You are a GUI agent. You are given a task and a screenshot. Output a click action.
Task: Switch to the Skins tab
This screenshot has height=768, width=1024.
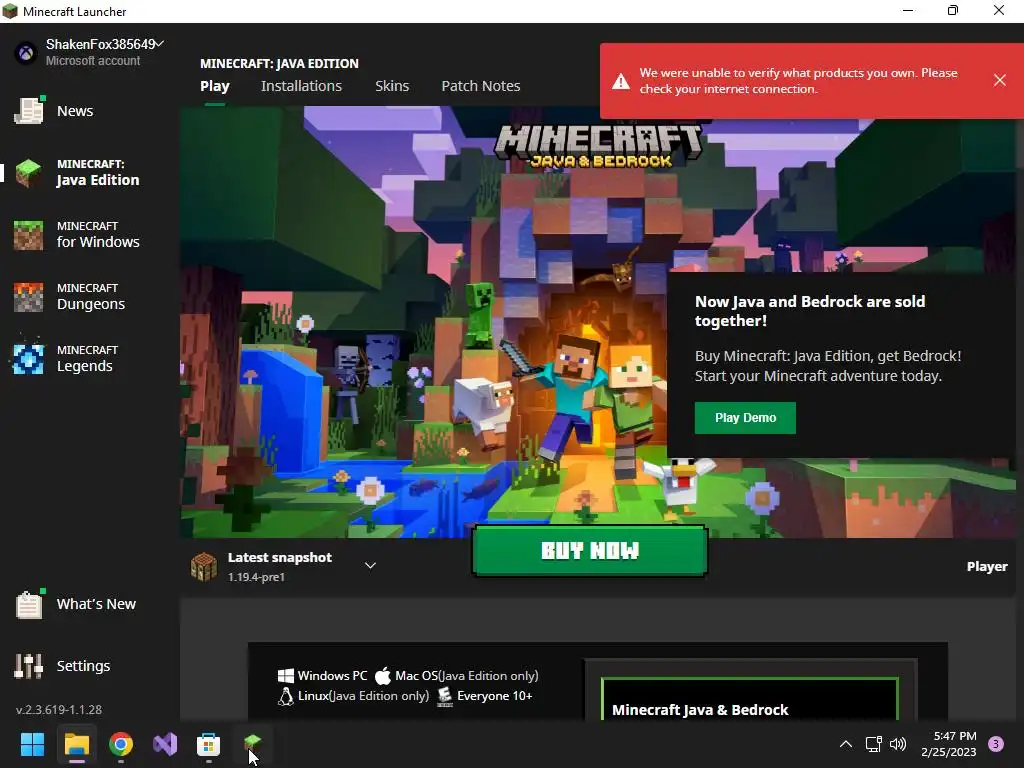coord(392,86)
